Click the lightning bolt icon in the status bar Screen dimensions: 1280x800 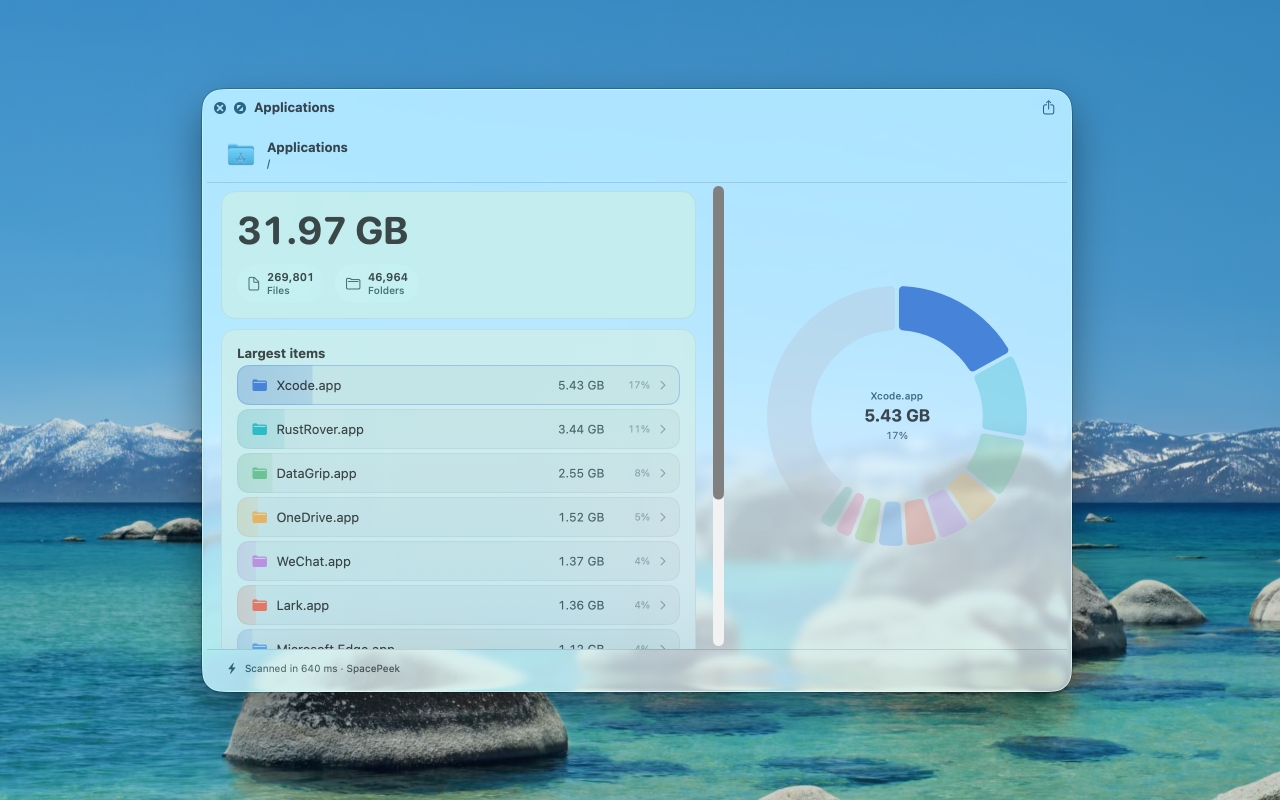tap(232, 668)
